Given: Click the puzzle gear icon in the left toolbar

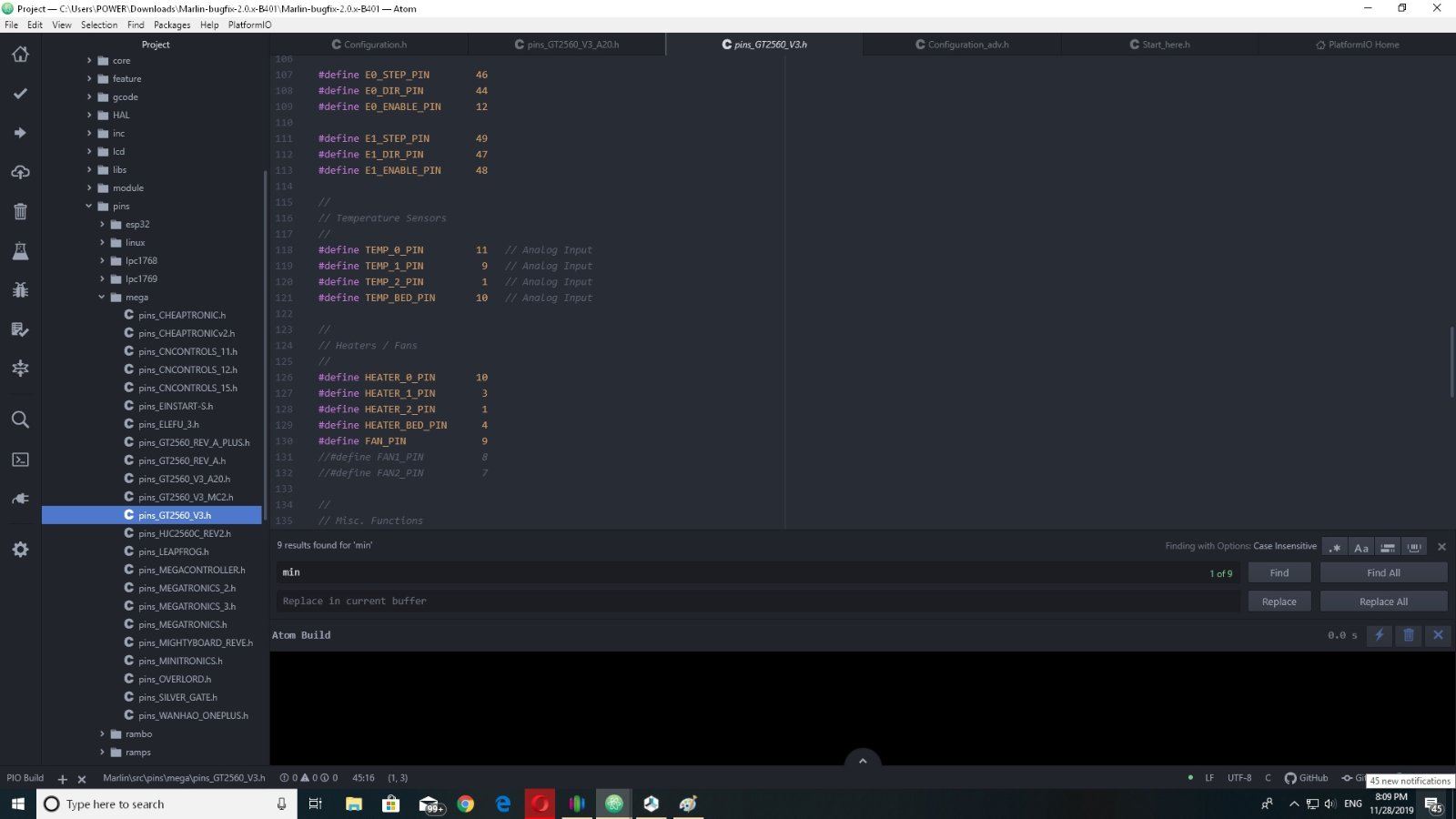Looking at the screenshot, I should pos(20,369).
